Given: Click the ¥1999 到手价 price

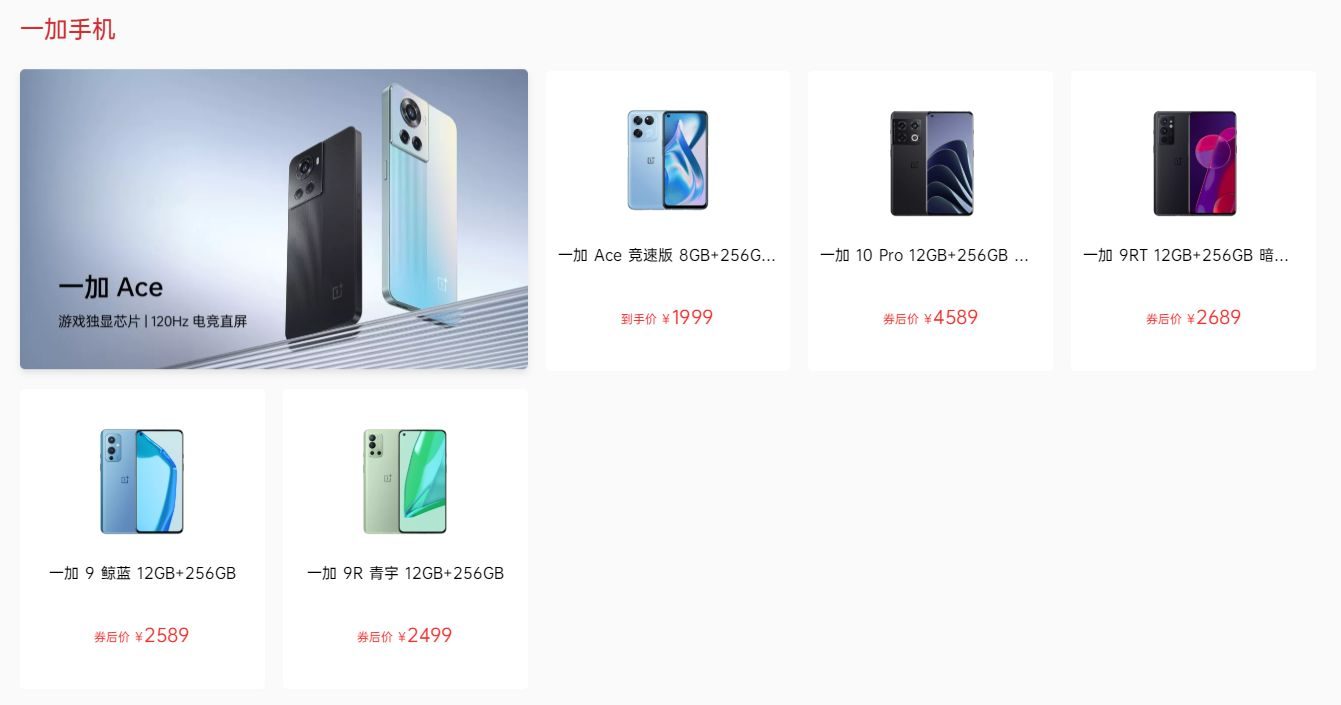Looking at the screenshot, I should click(667, 318).
